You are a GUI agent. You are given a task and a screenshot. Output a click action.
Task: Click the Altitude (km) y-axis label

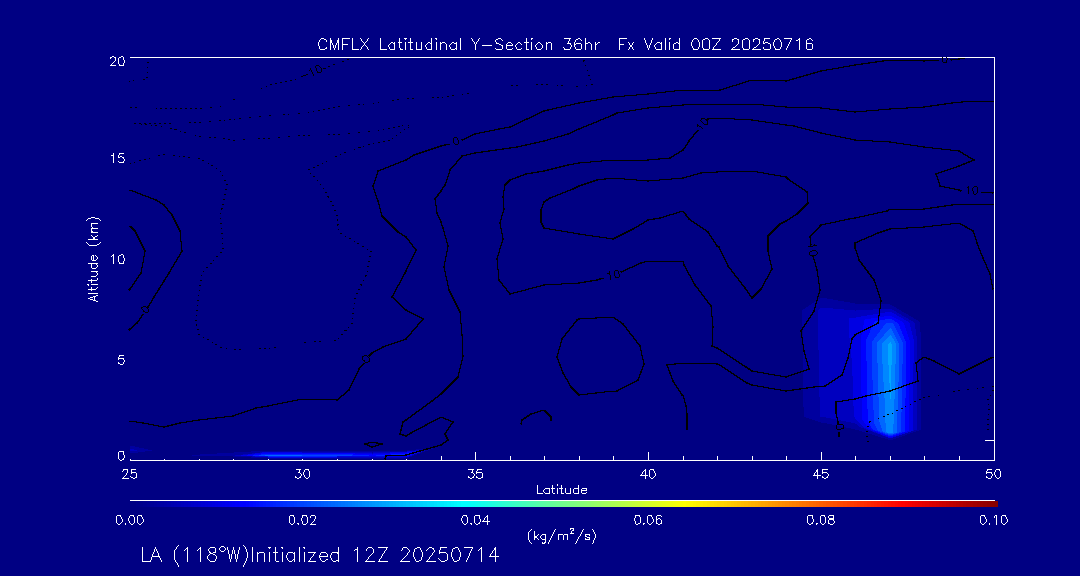click(x=93, y=258)
